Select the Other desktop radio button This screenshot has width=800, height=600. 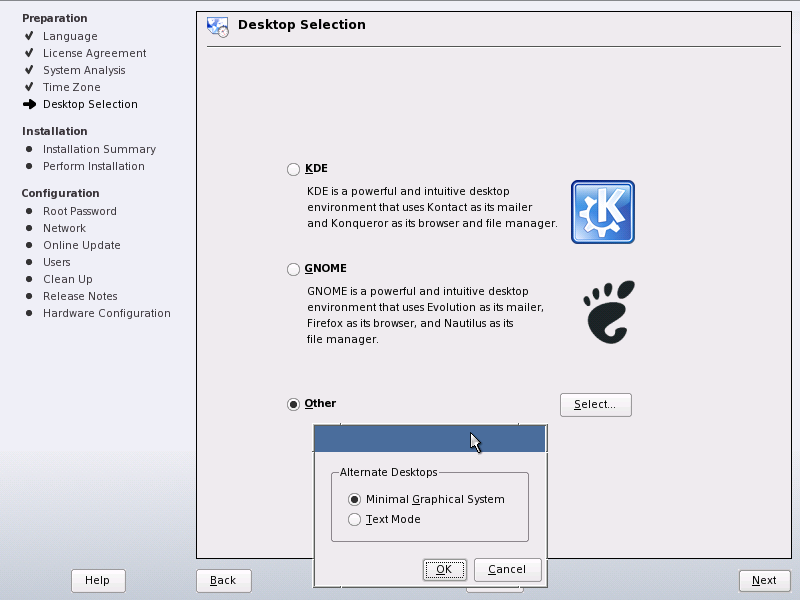pyautogui.click(x=293, y=404)
